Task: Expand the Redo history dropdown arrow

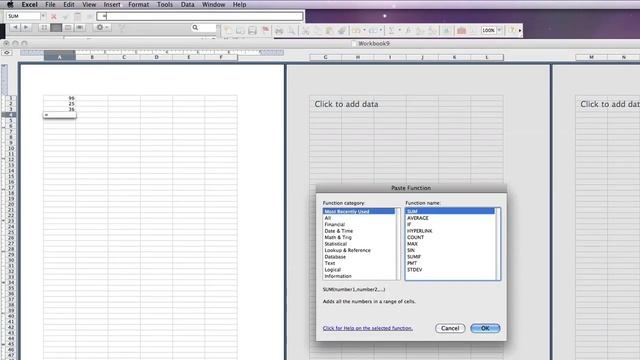Action: point(381,30)
